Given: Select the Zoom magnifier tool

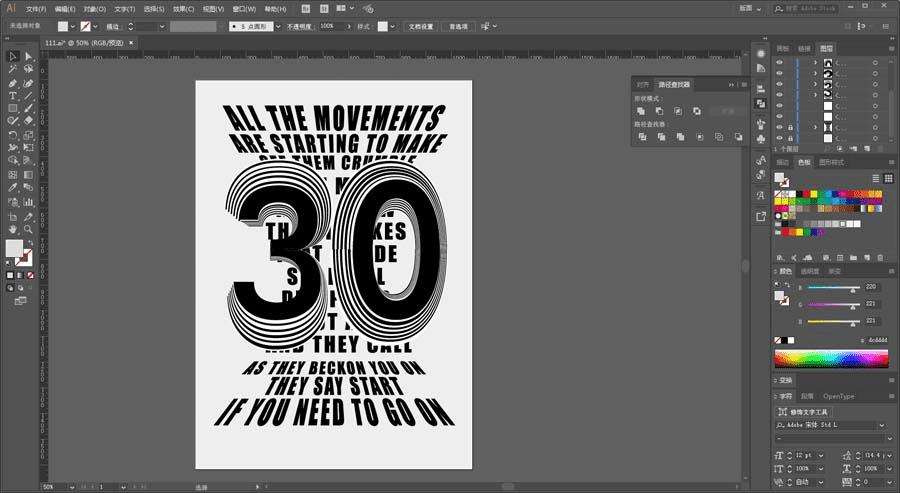Looking at the screenshot, I should (x=28, y=228).
